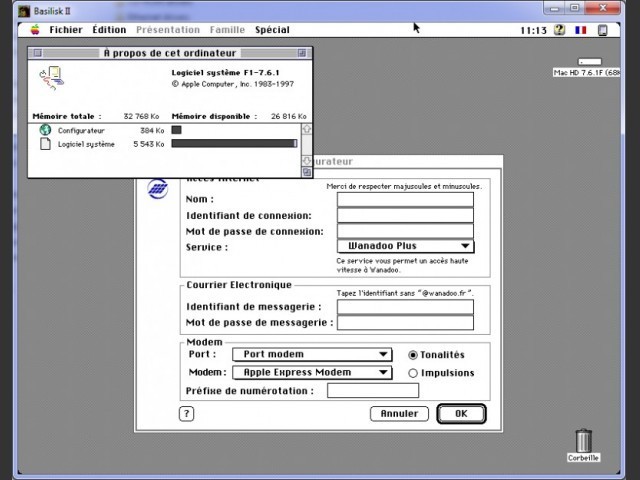Open the Apple Express Modem dropdown
The height and width of the screenshot is (480, 640).
pos(312,372)
